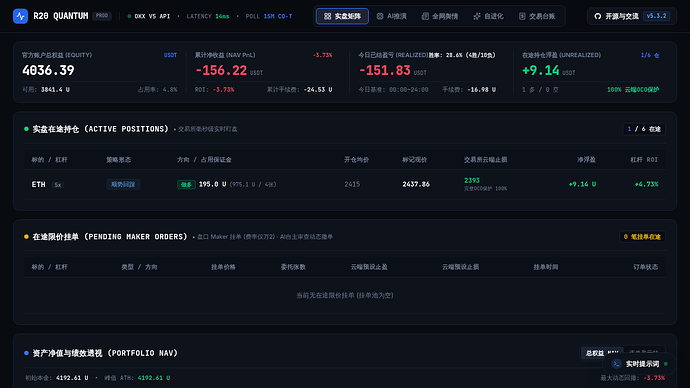Switch to the 交易台账 tab
This screenshot has width=690, height=388.
coord(537,16)
